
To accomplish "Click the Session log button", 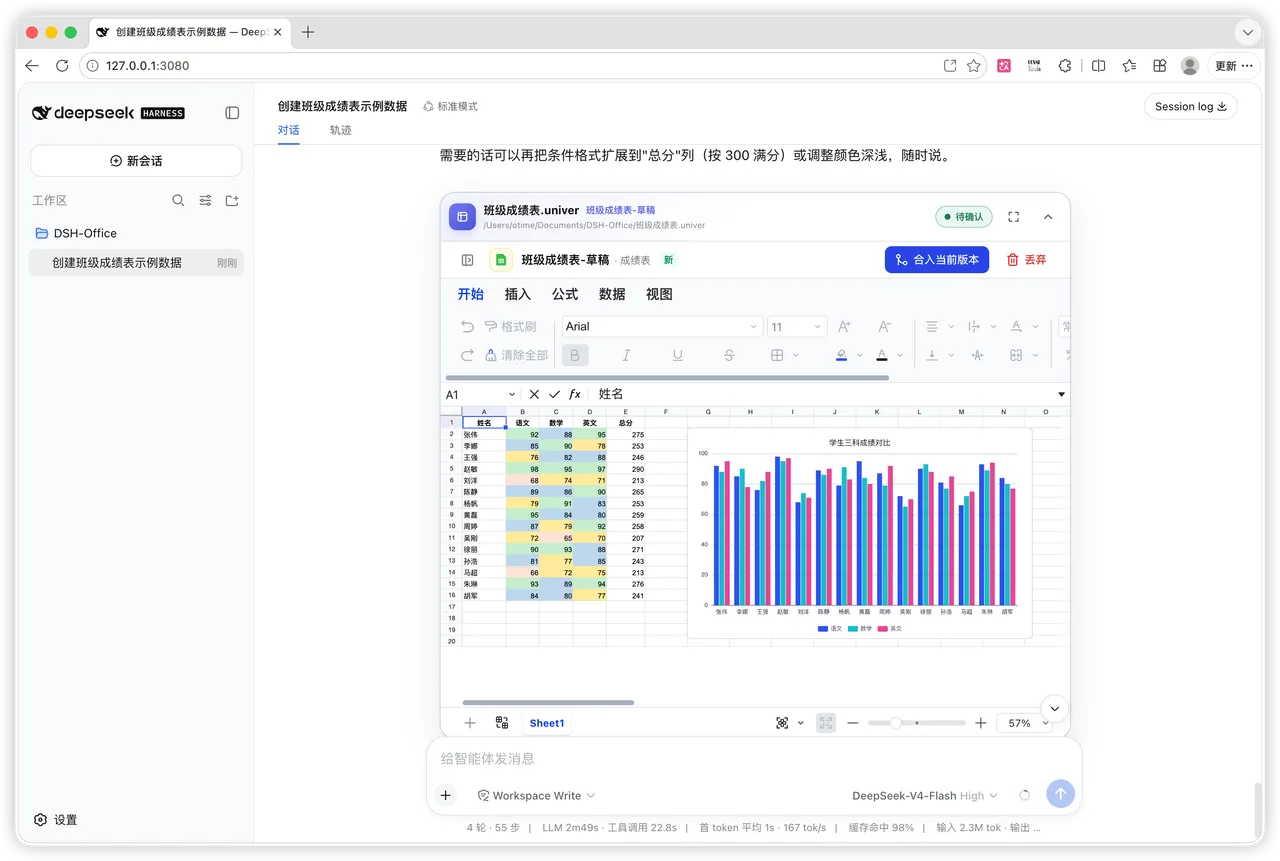I will coord(1190,106).
